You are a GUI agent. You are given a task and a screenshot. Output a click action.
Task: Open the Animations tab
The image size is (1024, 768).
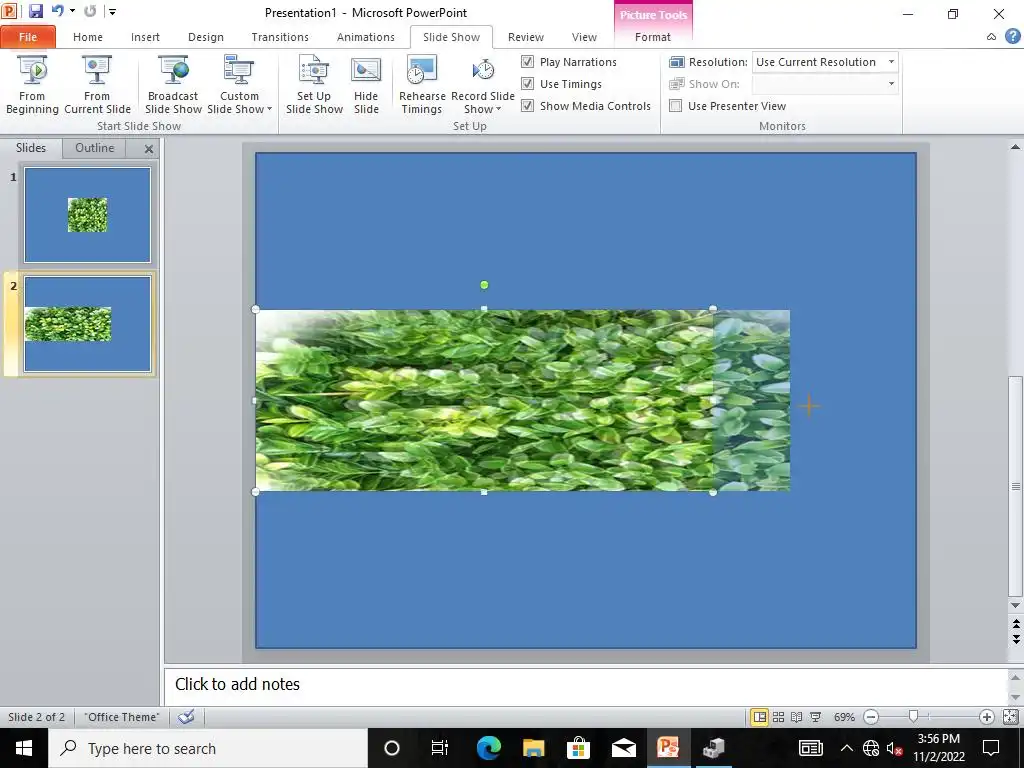(366, 37)
